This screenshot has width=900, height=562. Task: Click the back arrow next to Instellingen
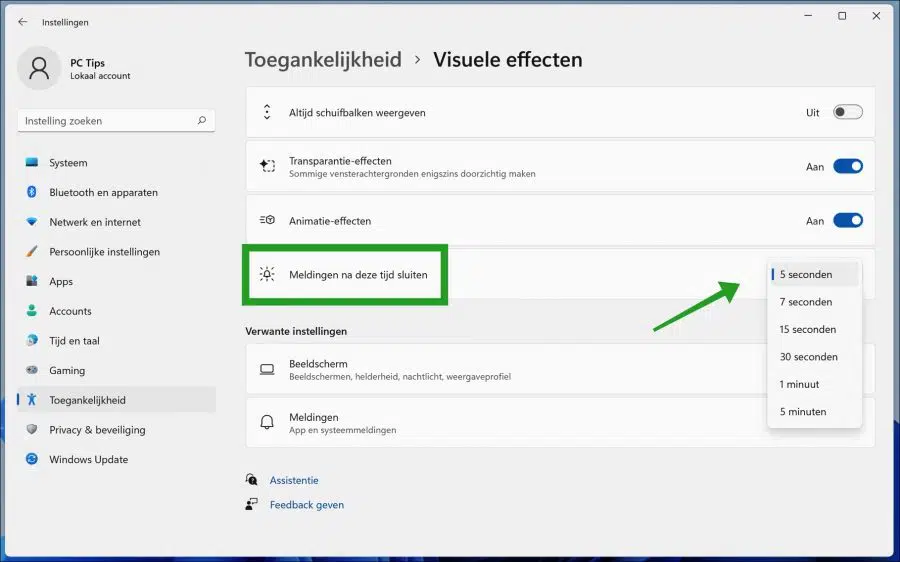[22, 22]
